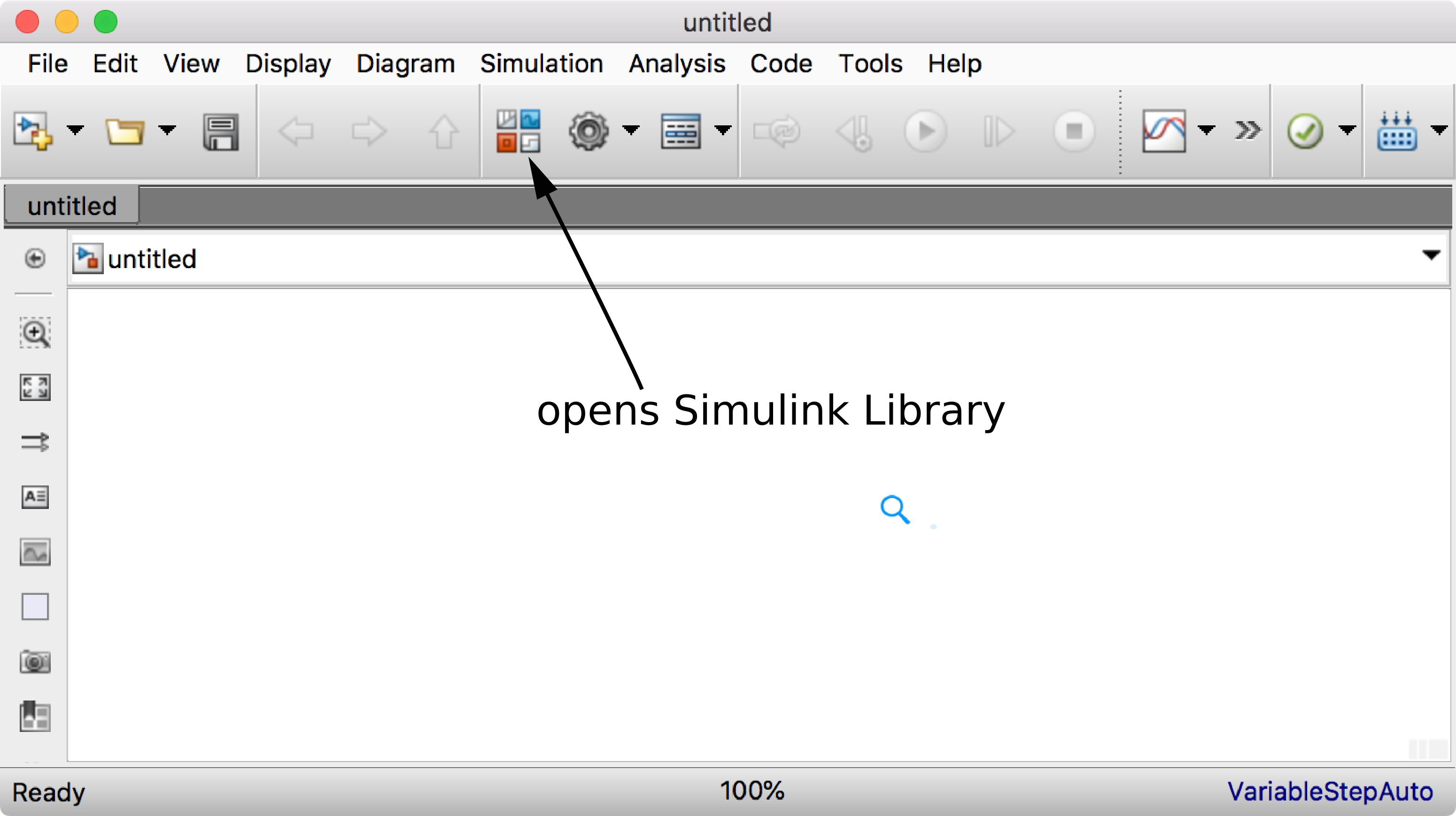This screenshot has width=1456, height=816.
Task: Click the Step Back button
Action: tap(854, 132)
